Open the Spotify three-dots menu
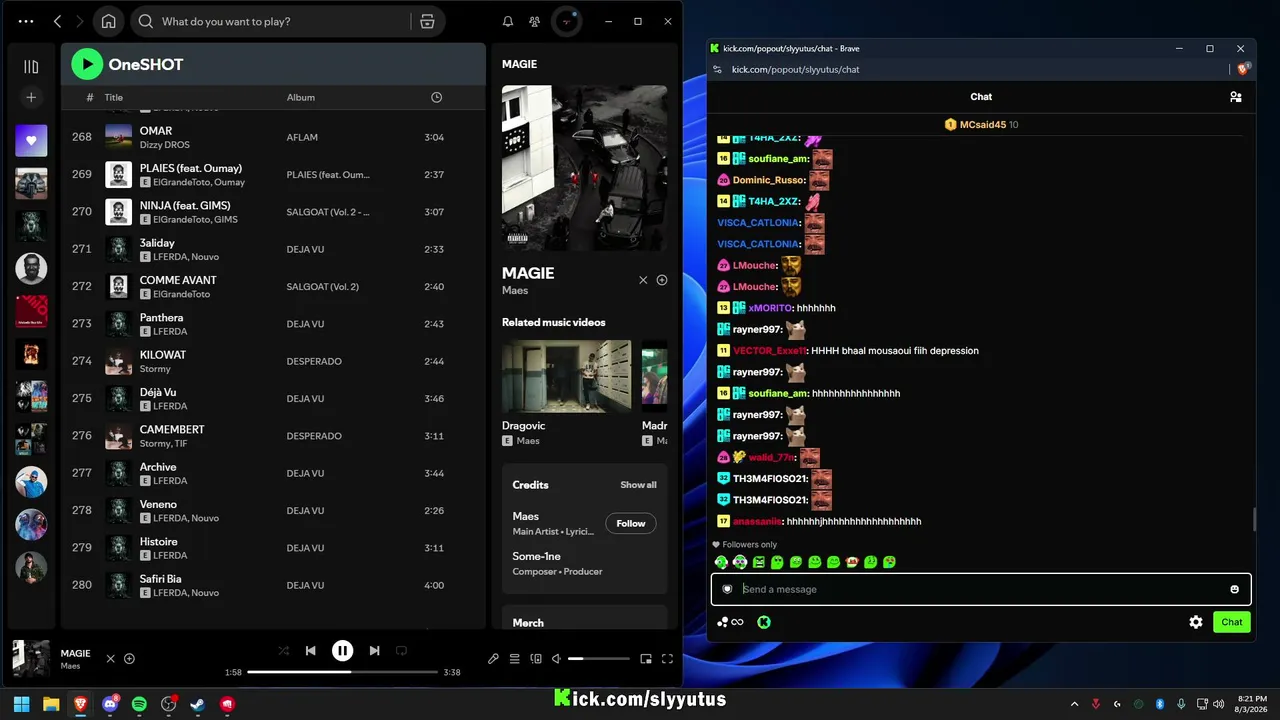This screenshot has height=720, width=1280. 26,21
